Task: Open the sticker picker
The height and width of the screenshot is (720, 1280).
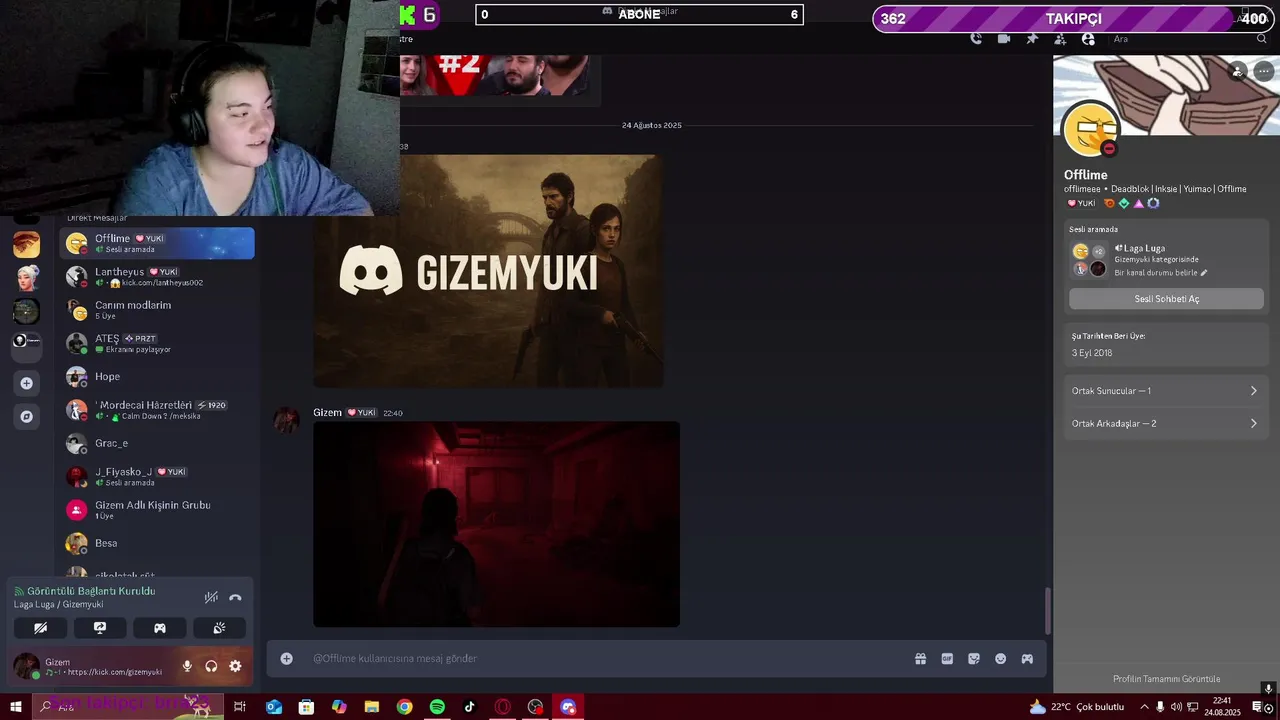Action: pos(974,658)
